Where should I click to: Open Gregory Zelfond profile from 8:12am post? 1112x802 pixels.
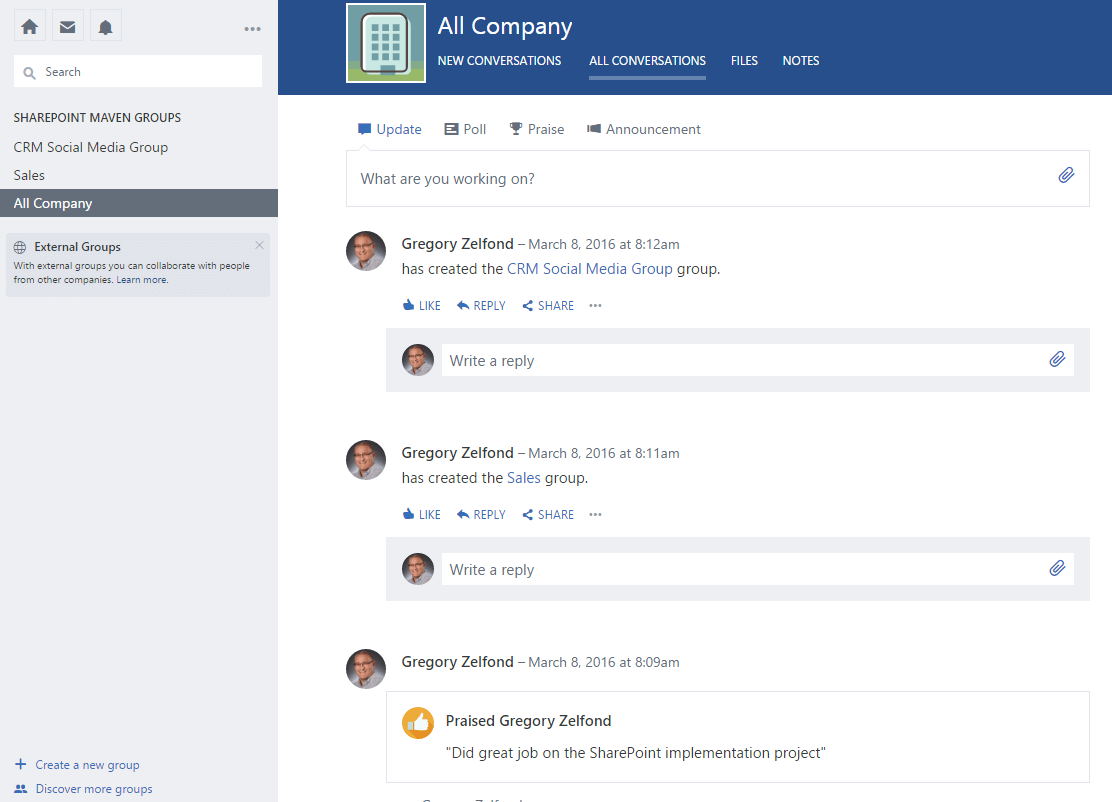click(x=457, y=244)
